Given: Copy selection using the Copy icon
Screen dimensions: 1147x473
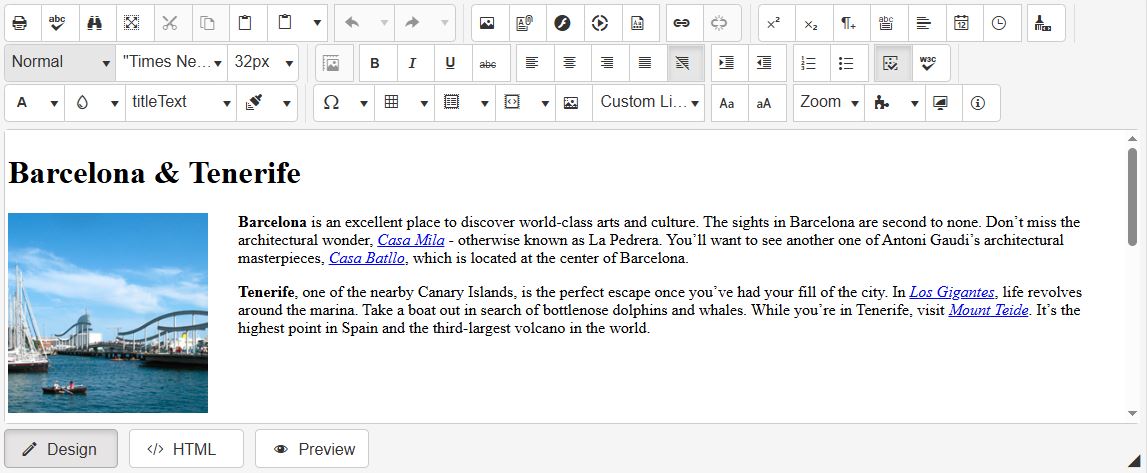Looking at the screenshot, I should (x=207, y=23).
